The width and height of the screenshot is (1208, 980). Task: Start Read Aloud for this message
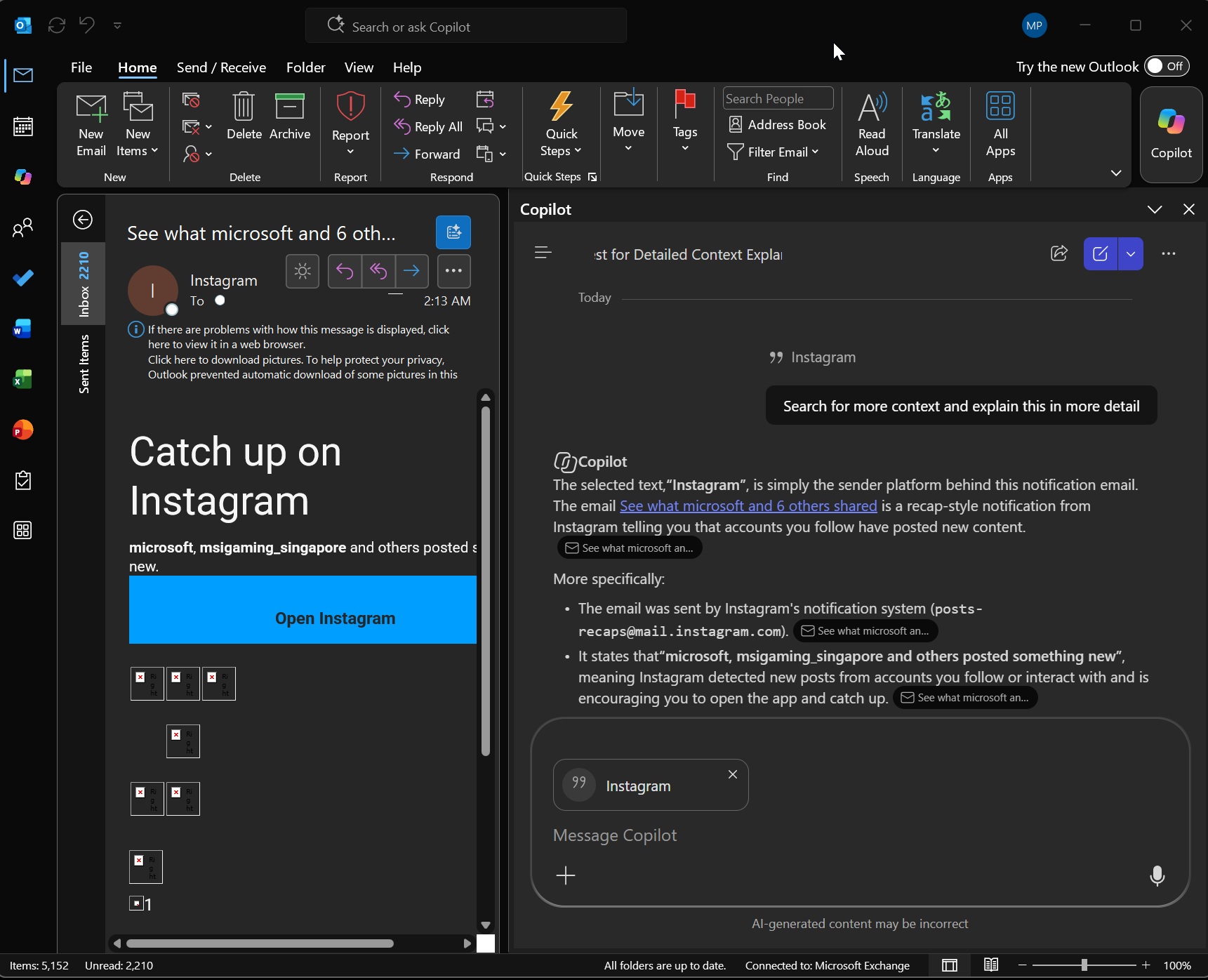872,125
